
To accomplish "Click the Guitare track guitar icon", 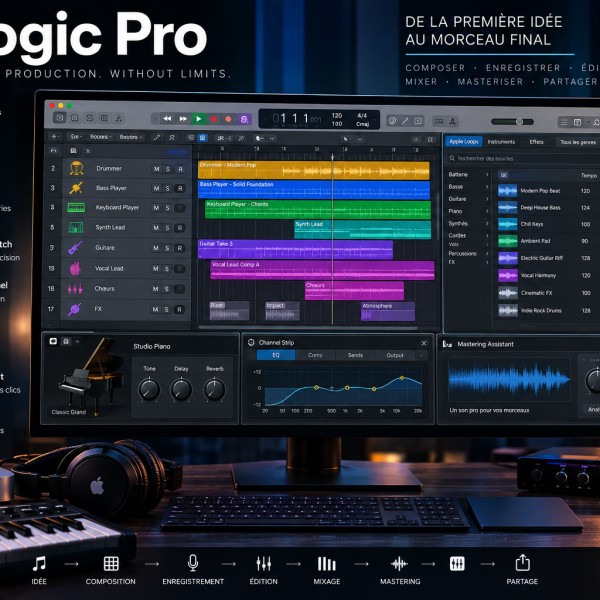I will click(75, 248).
